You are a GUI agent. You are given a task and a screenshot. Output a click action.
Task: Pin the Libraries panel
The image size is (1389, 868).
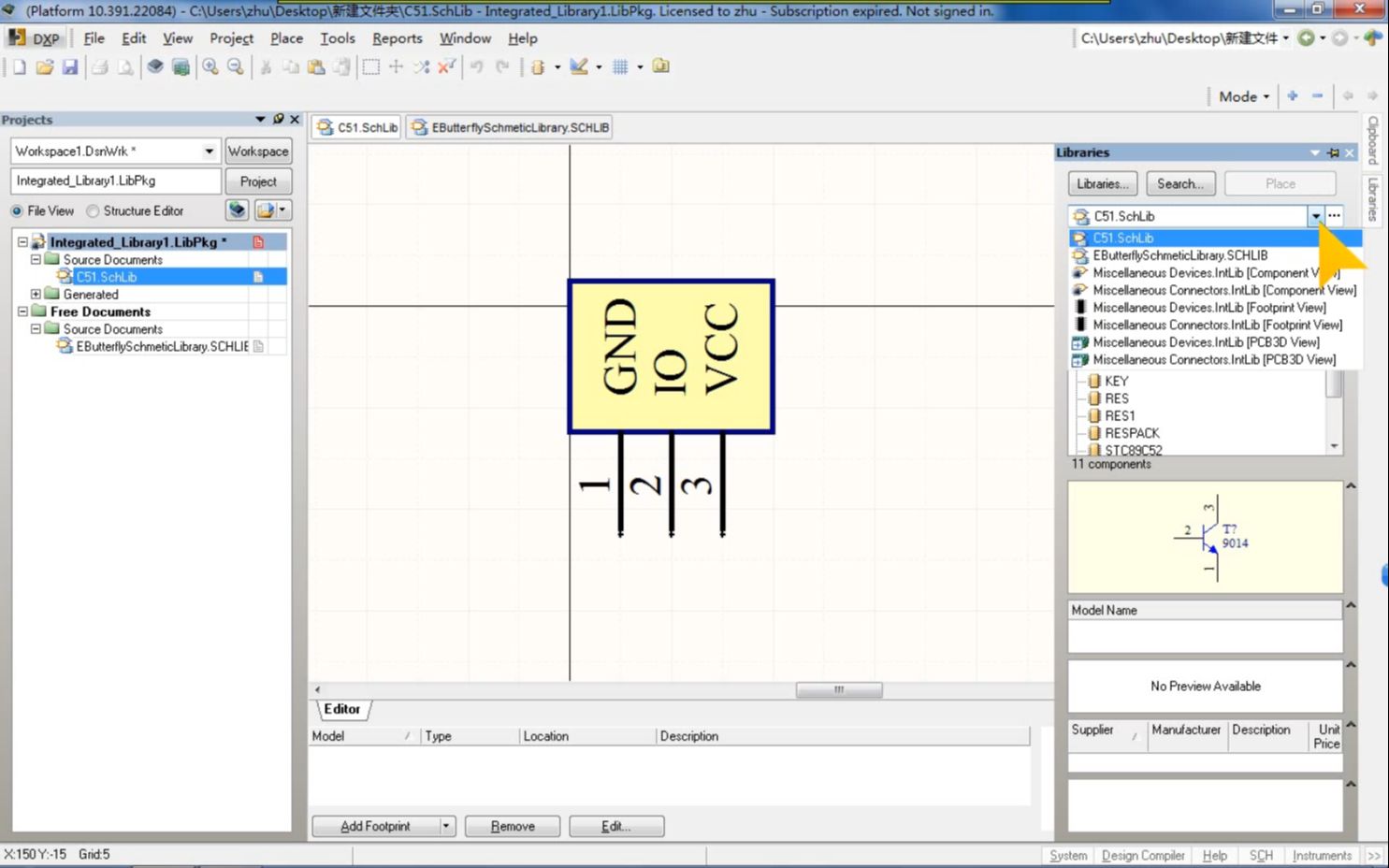point(1333,152)
